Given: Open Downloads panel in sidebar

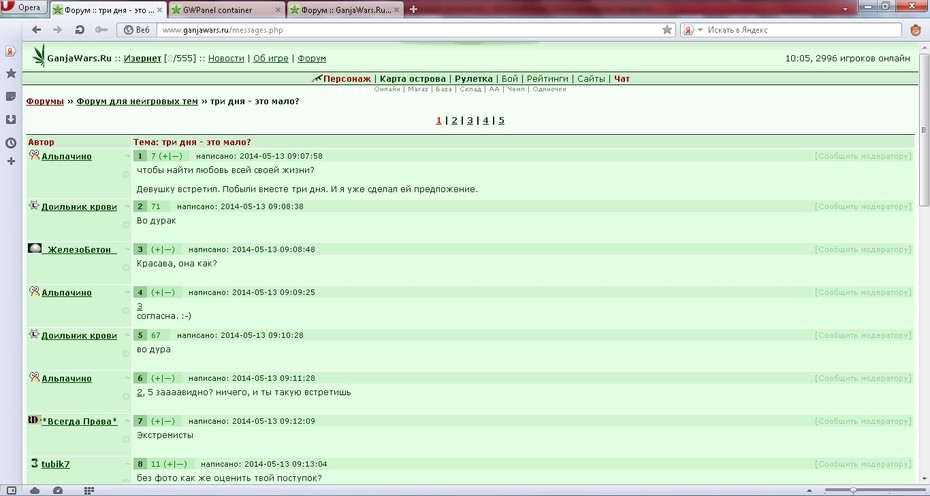Looking at the screenshot, I should 11,119.
